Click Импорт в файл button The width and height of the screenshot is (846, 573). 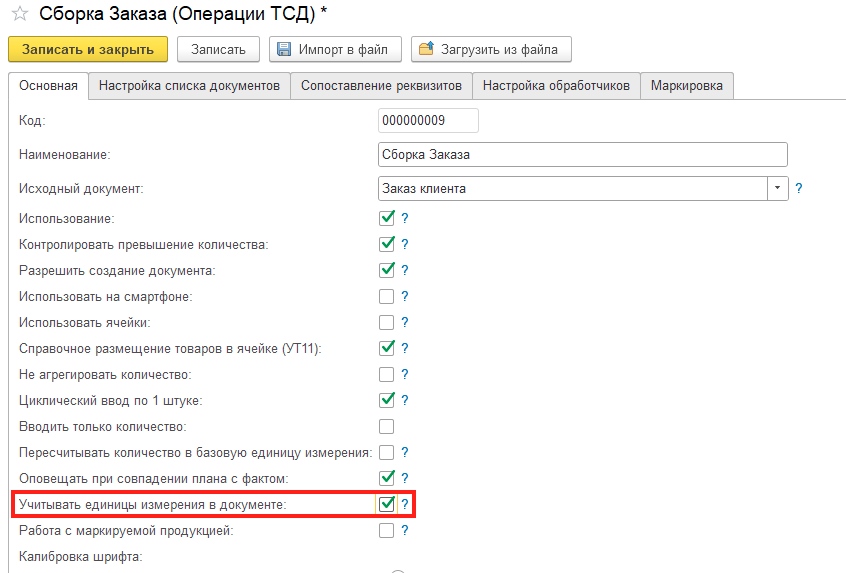pyautogui.click(x=336, y=49)
